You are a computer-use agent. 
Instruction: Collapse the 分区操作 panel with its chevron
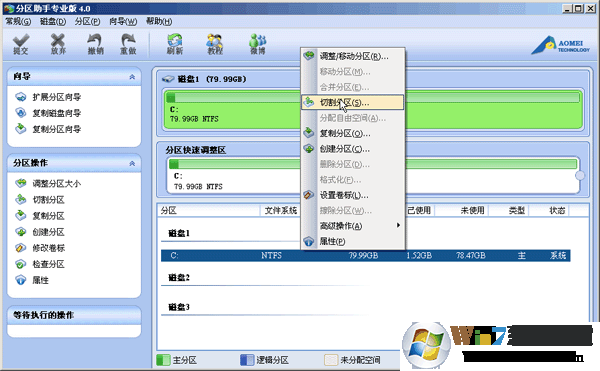click(x=132, y=163)
